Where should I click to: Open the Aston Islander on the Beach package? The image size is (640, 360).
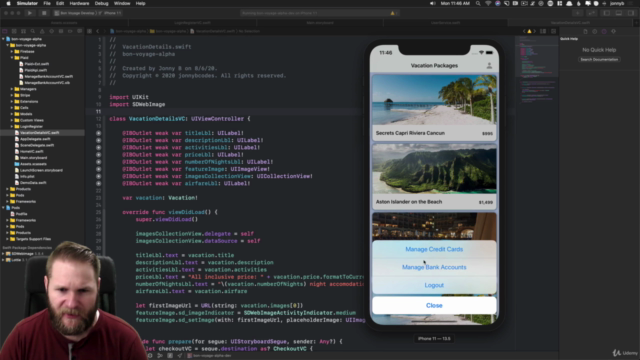coord(434,176)
